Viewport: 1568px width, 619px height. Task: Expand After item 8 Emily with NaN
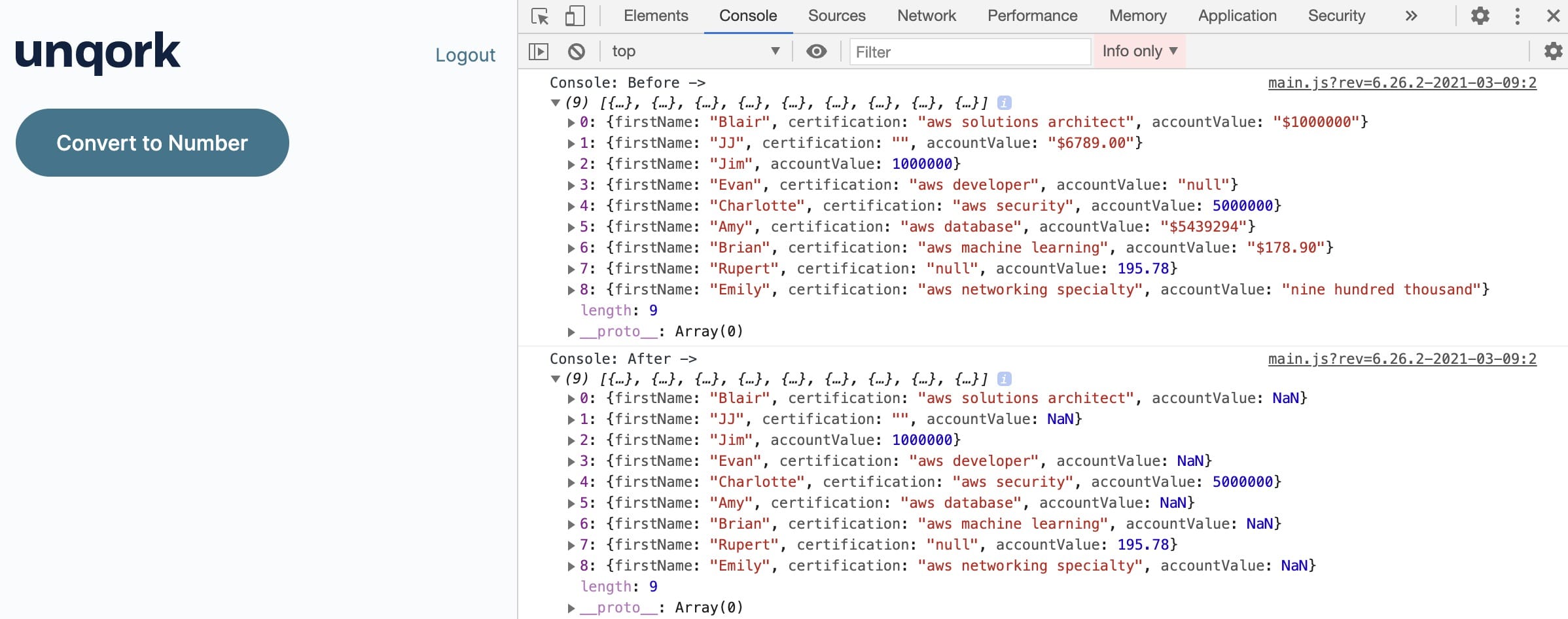[x=571, y=566]
